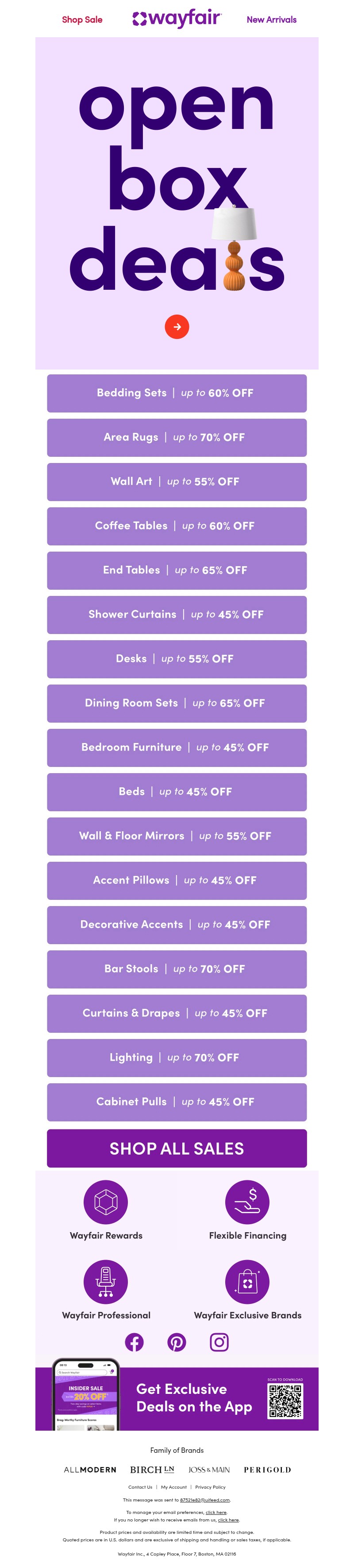This screenshot has height=1568, width=354.
Task: Click the Wayfair Exclusive Brands bag icon
Action: pos(247,1282)
